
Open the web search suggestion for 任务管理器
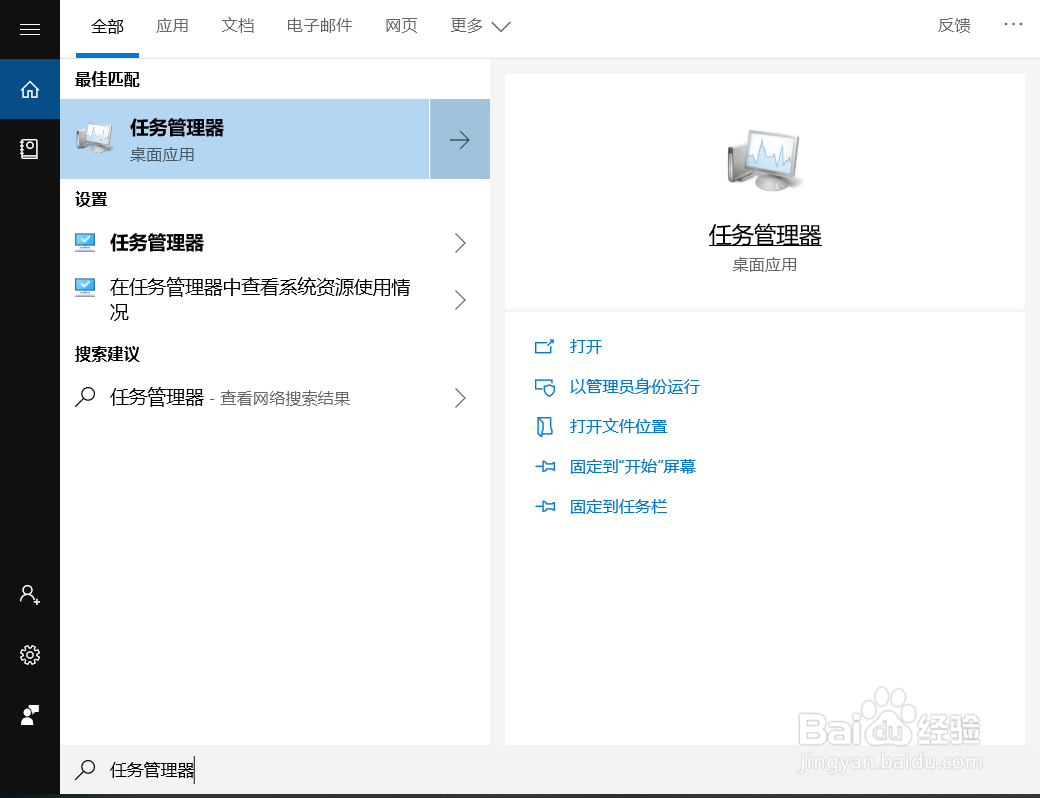pos(230,398)
